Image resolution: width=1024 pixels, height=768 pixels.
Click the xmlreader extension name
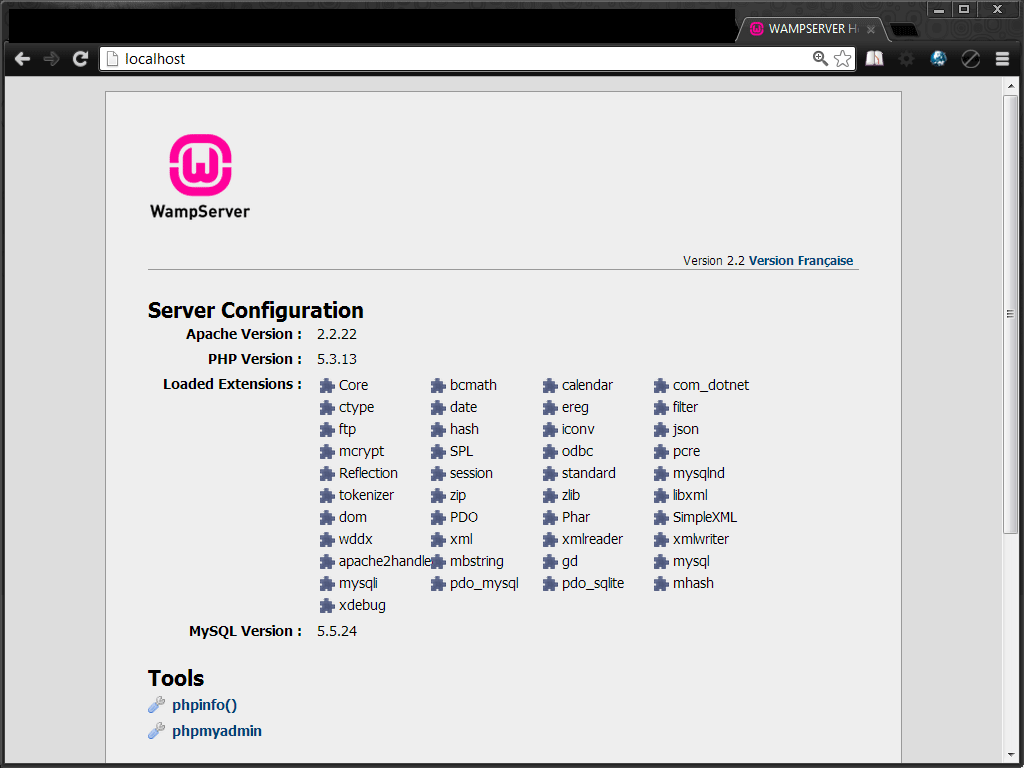pyautogui.click(x=592, y=539)
